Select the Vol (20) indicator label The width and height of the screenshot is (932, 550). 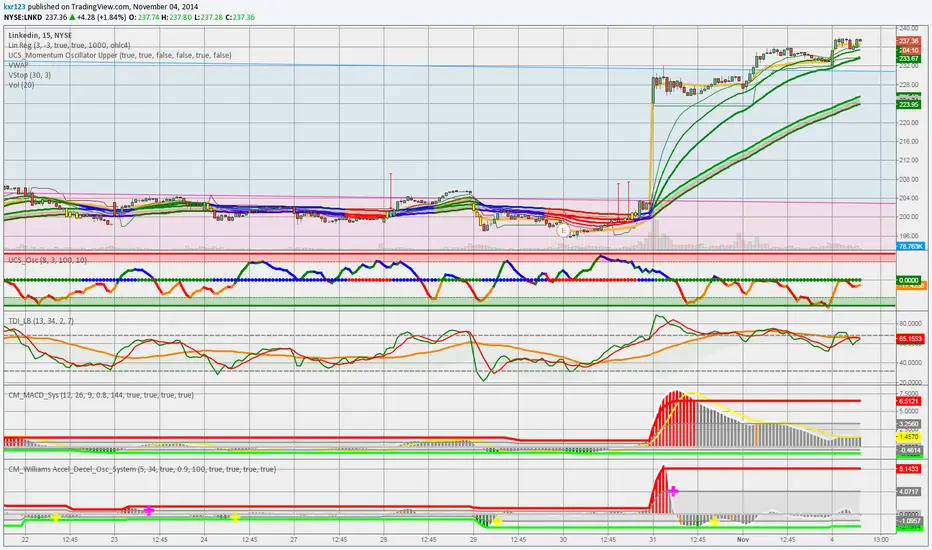(x=24, y=85)
